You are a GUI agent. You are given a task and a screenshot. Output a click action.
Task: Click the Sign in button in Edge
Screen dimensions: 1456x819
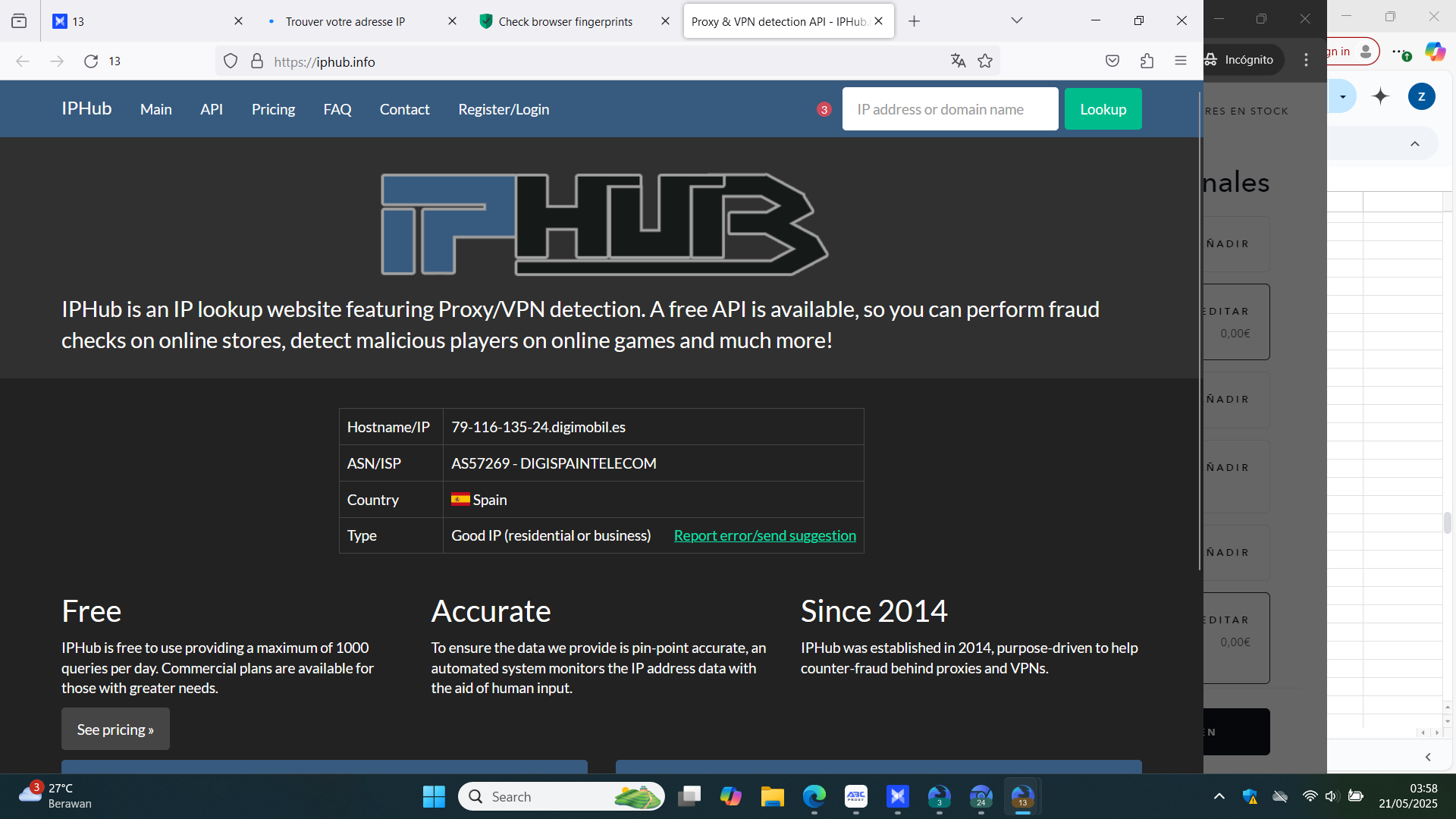pyautogui.click(x=1351, y=52)
